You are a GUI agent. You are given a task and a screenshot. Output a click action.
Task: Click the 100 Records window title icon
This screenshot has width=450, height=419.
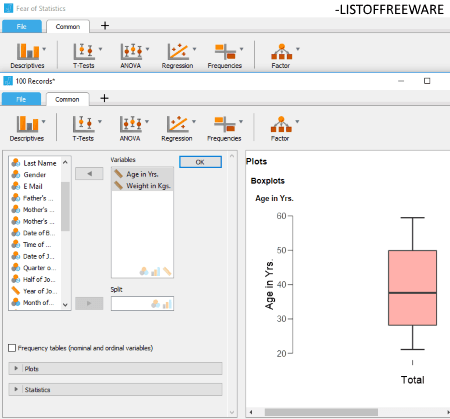point(8,81)
